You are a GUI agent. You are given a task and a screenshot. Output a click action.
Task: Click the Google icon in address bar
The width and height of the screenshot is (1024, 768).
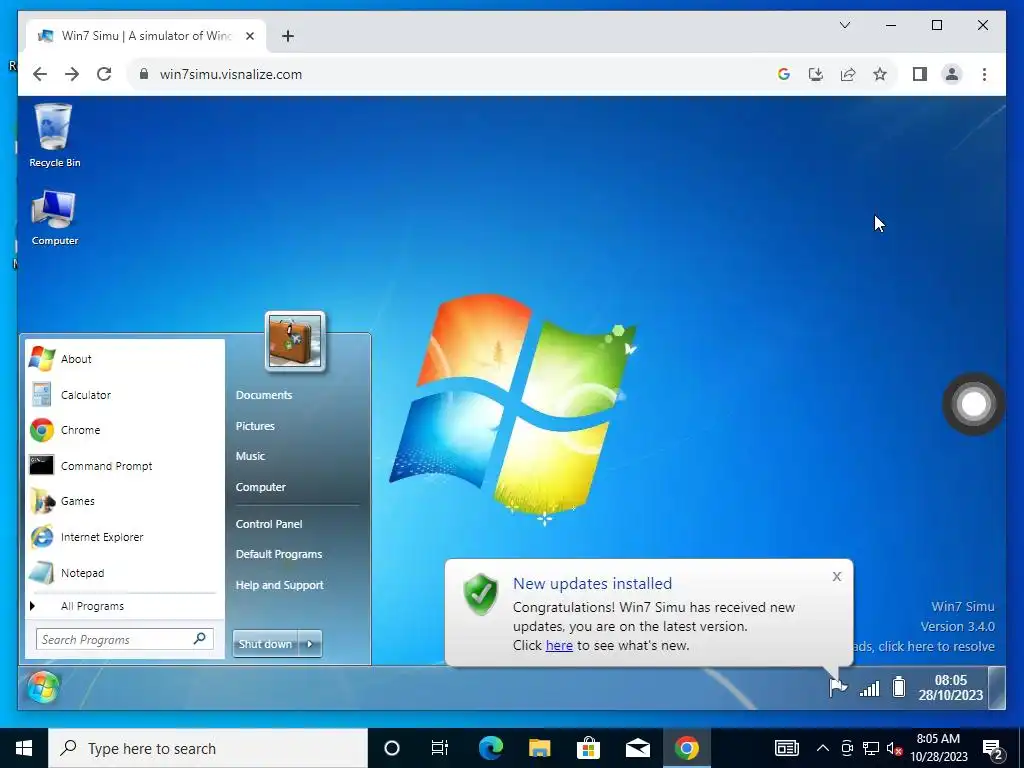[784, 74]
